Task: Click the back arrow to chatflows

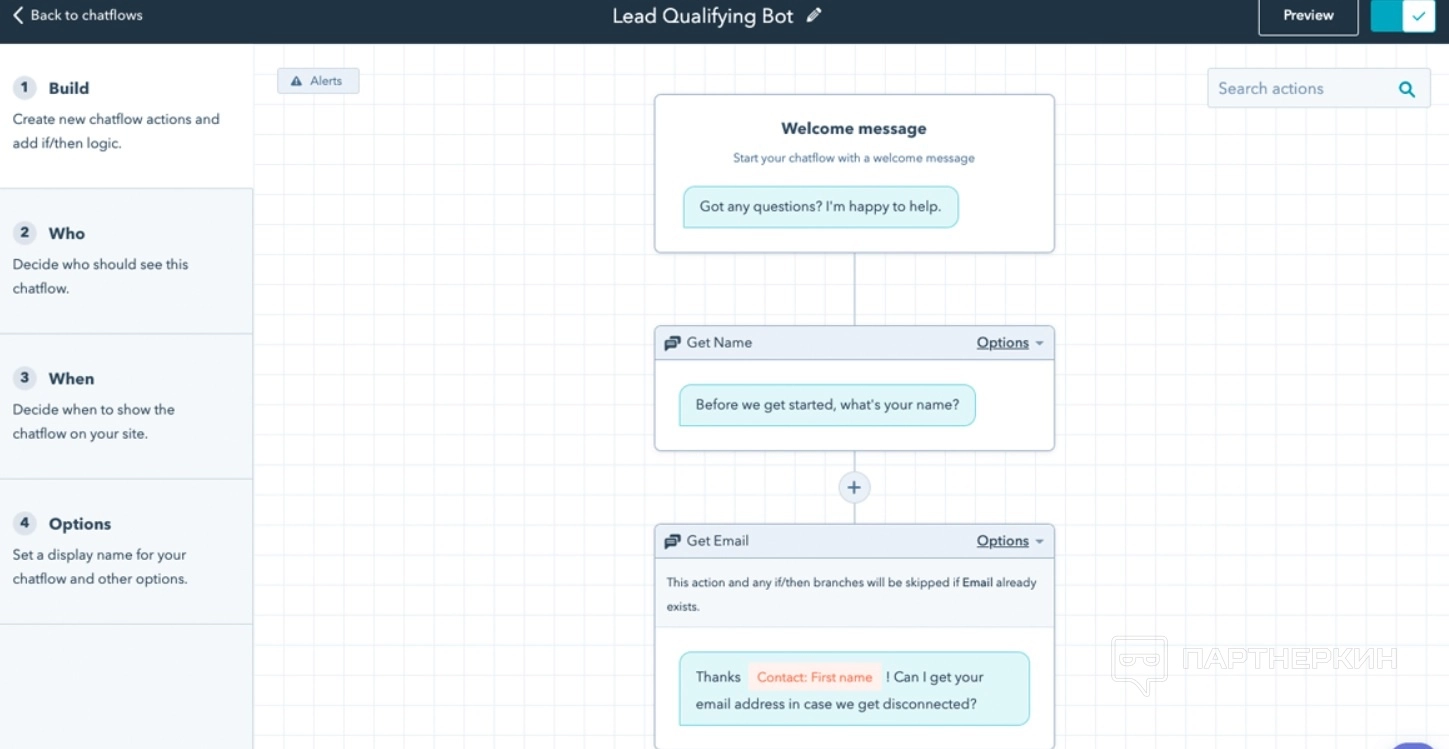Action: [18, 15]
